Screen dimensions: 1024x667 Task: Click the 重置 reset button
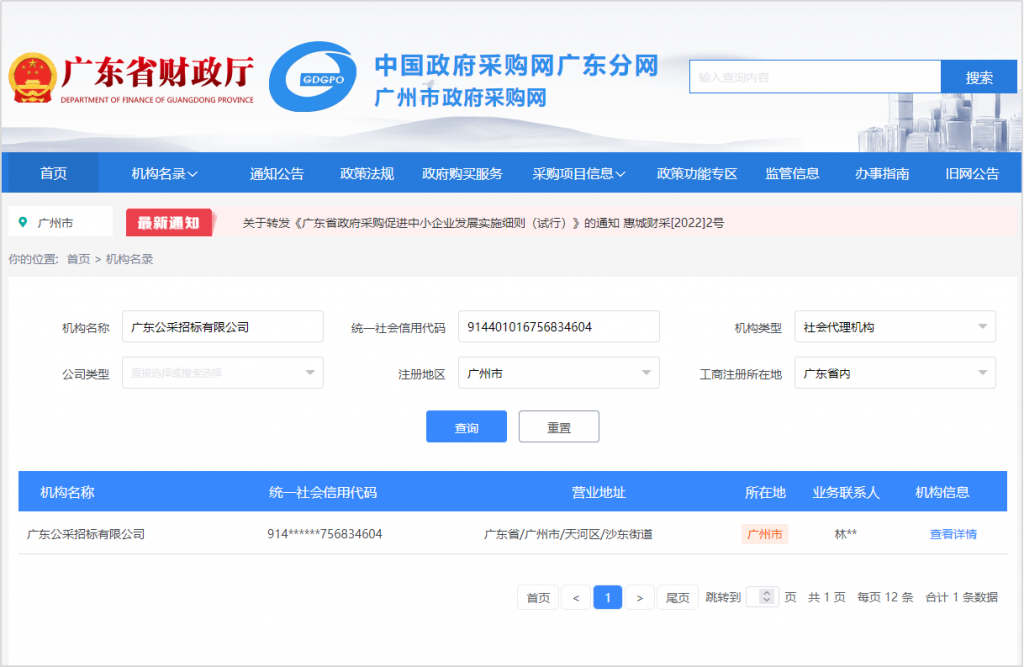558,427
